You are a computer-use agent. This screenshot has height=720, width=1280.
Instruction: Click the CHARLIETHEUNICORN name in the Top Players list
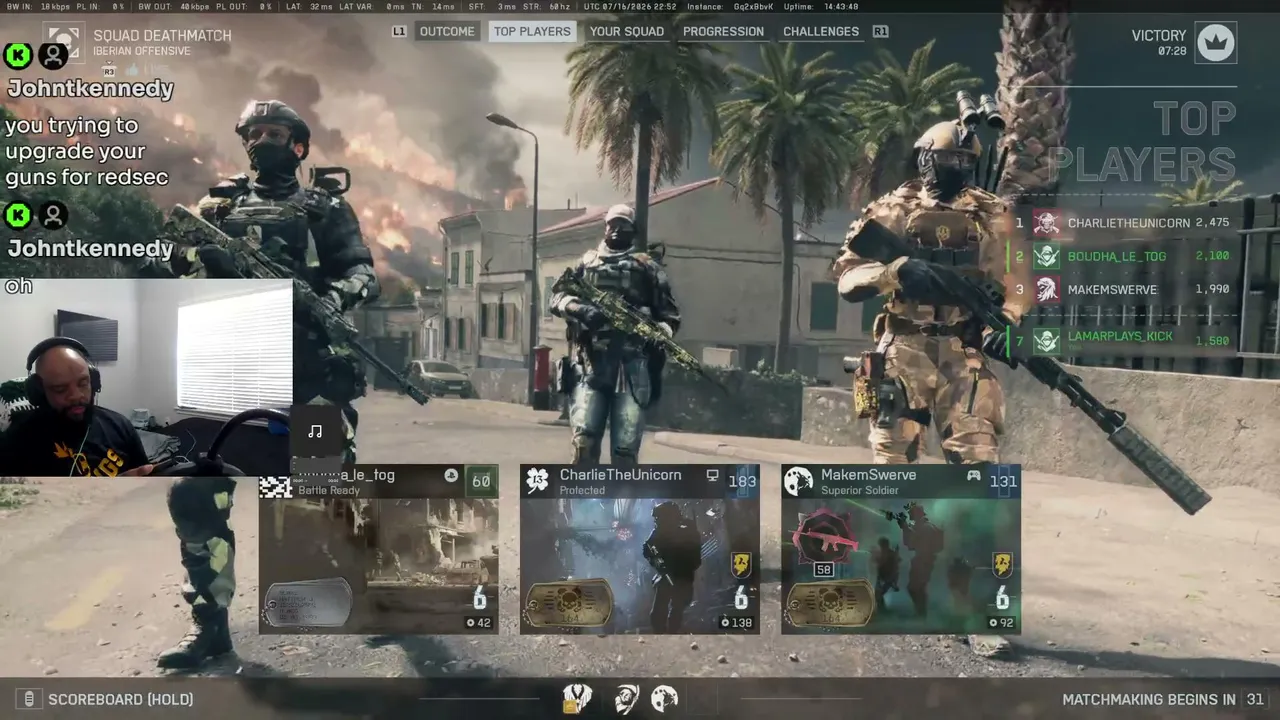(x=1128, y=223)
